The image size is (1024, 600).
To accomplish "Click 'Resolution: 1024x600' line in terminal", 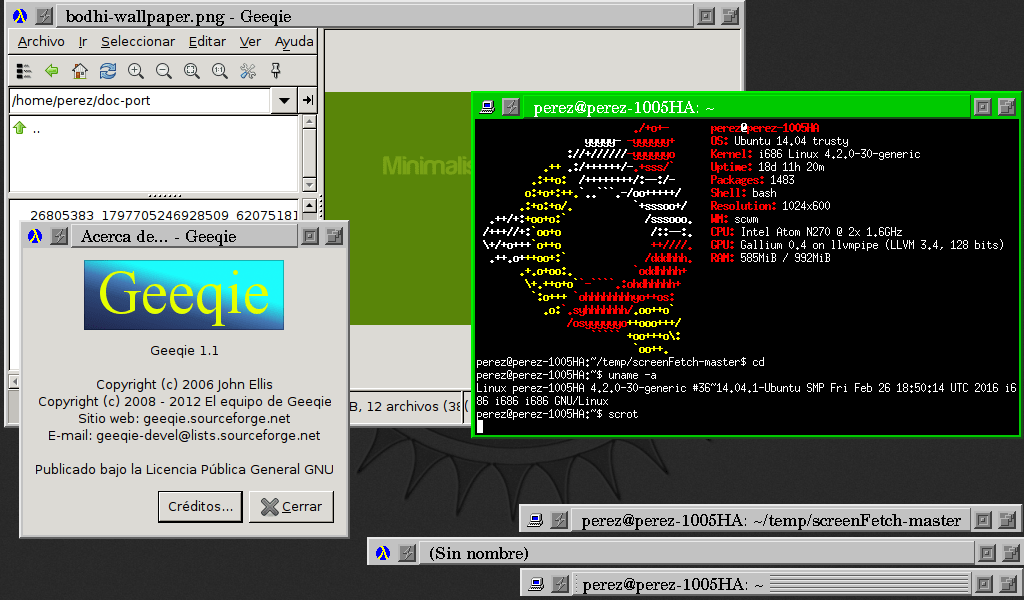I will point(771,206).
